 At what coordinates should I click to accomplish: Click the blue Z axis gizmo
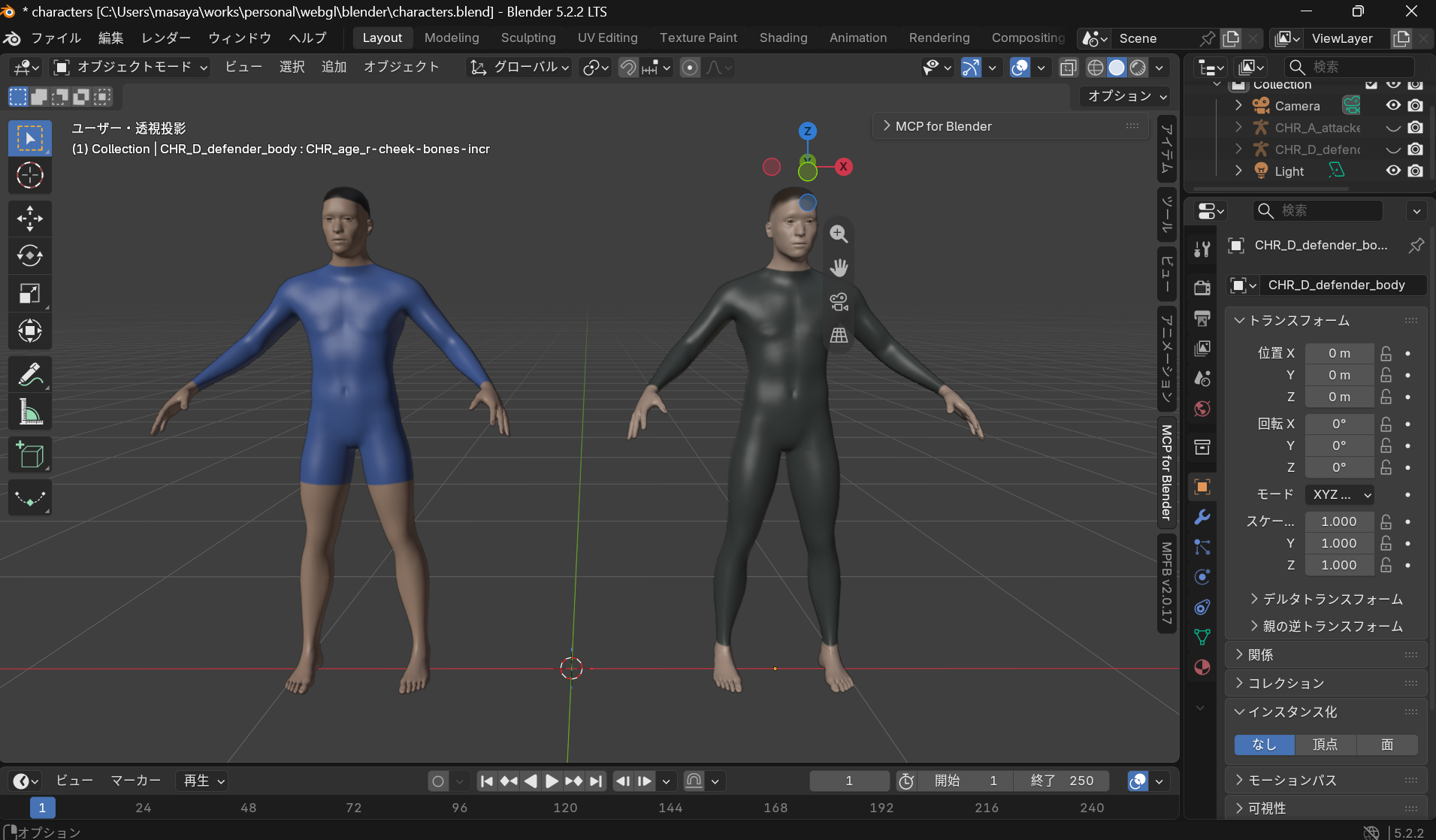807,131
